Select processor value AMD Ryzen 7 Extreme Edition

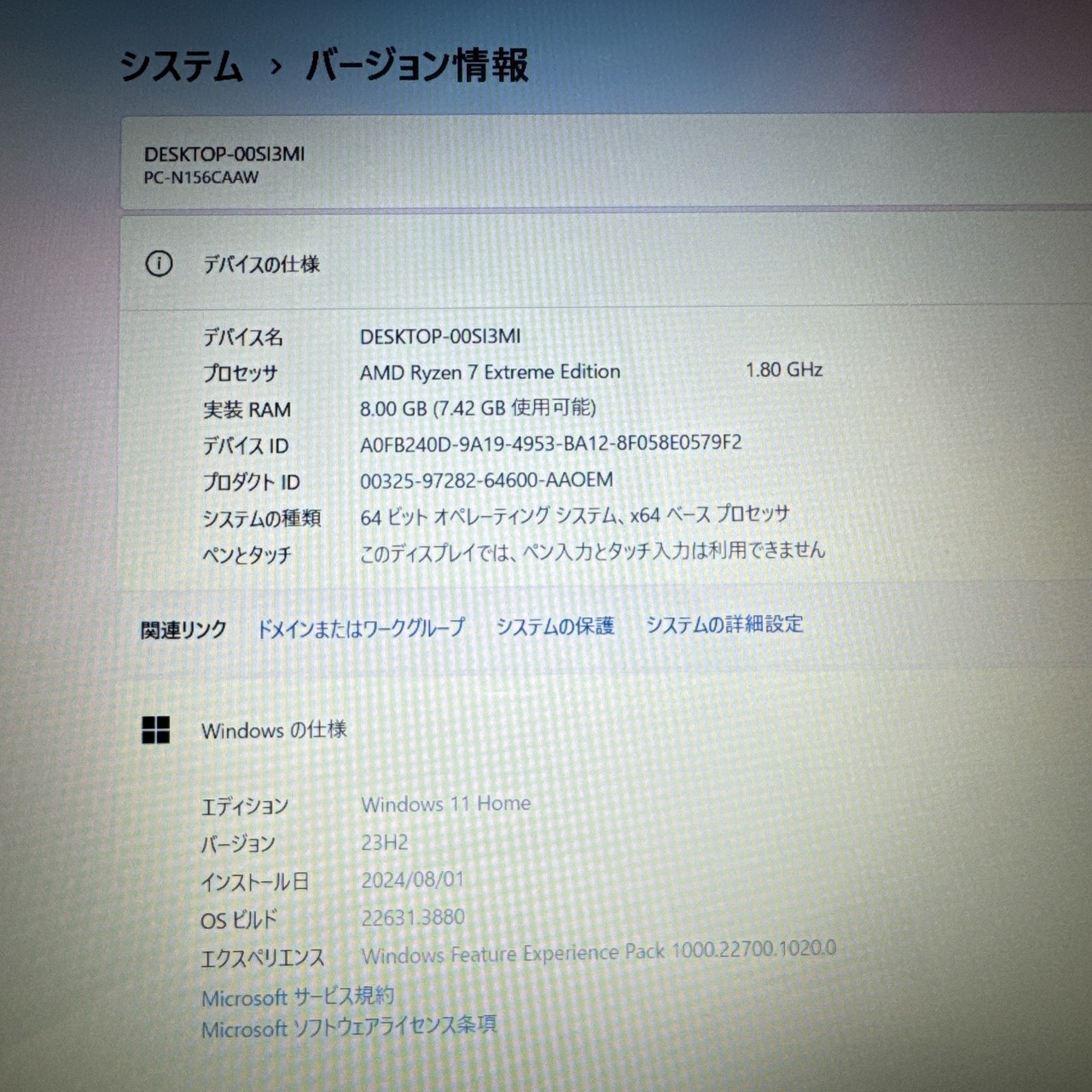pos(490,372)
